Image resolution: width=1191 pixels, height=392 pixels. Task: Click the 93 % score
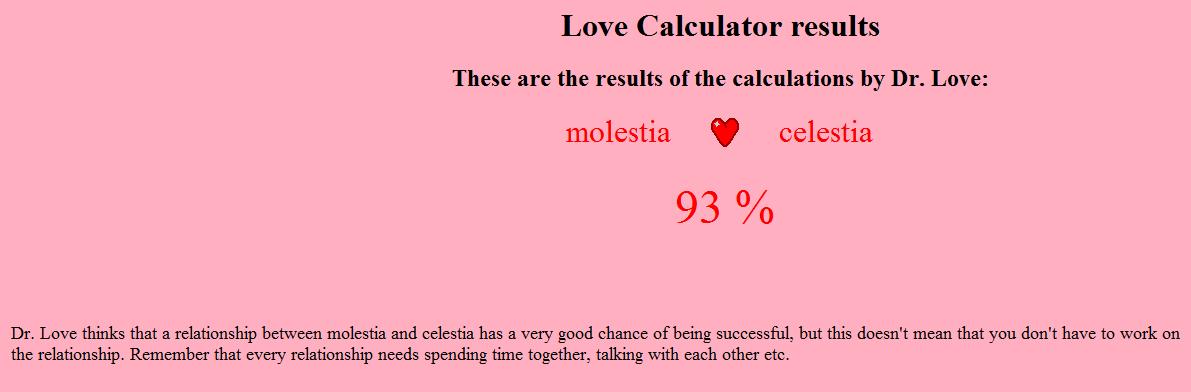(x=725, y=207)
